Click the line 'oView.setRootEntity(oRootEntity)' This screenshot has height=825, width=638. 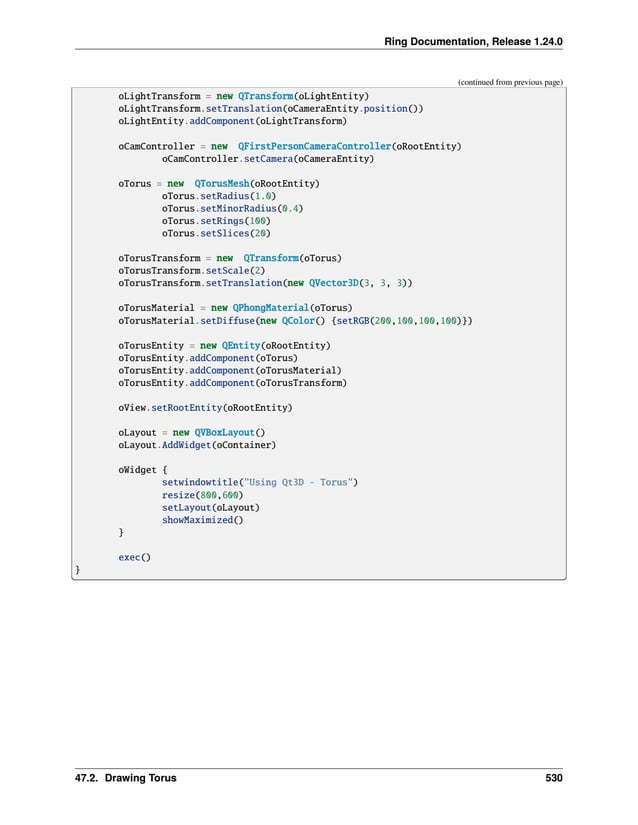tap(205, 408)
